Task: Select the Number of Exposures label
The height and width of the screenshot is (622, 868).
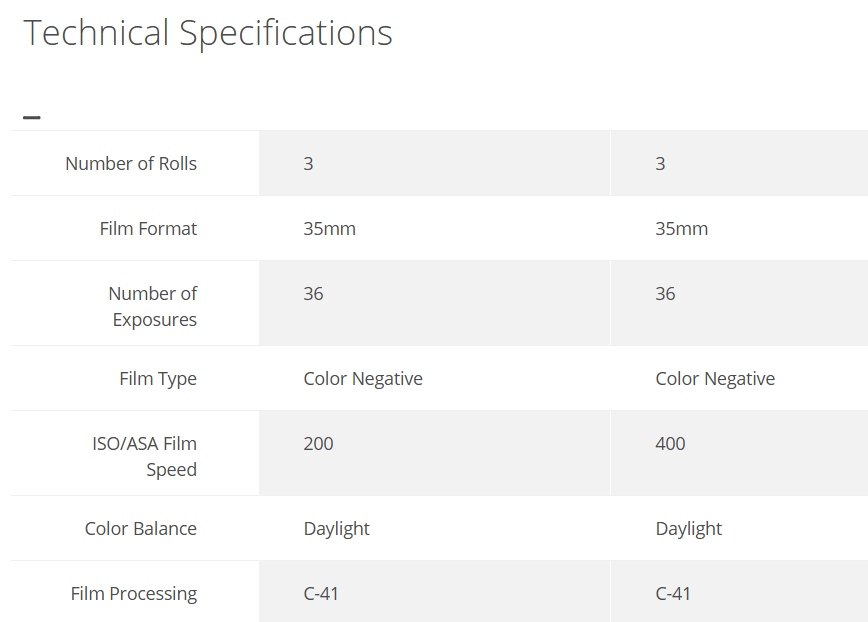Action: pyautogui.click(x=152, y=306)
